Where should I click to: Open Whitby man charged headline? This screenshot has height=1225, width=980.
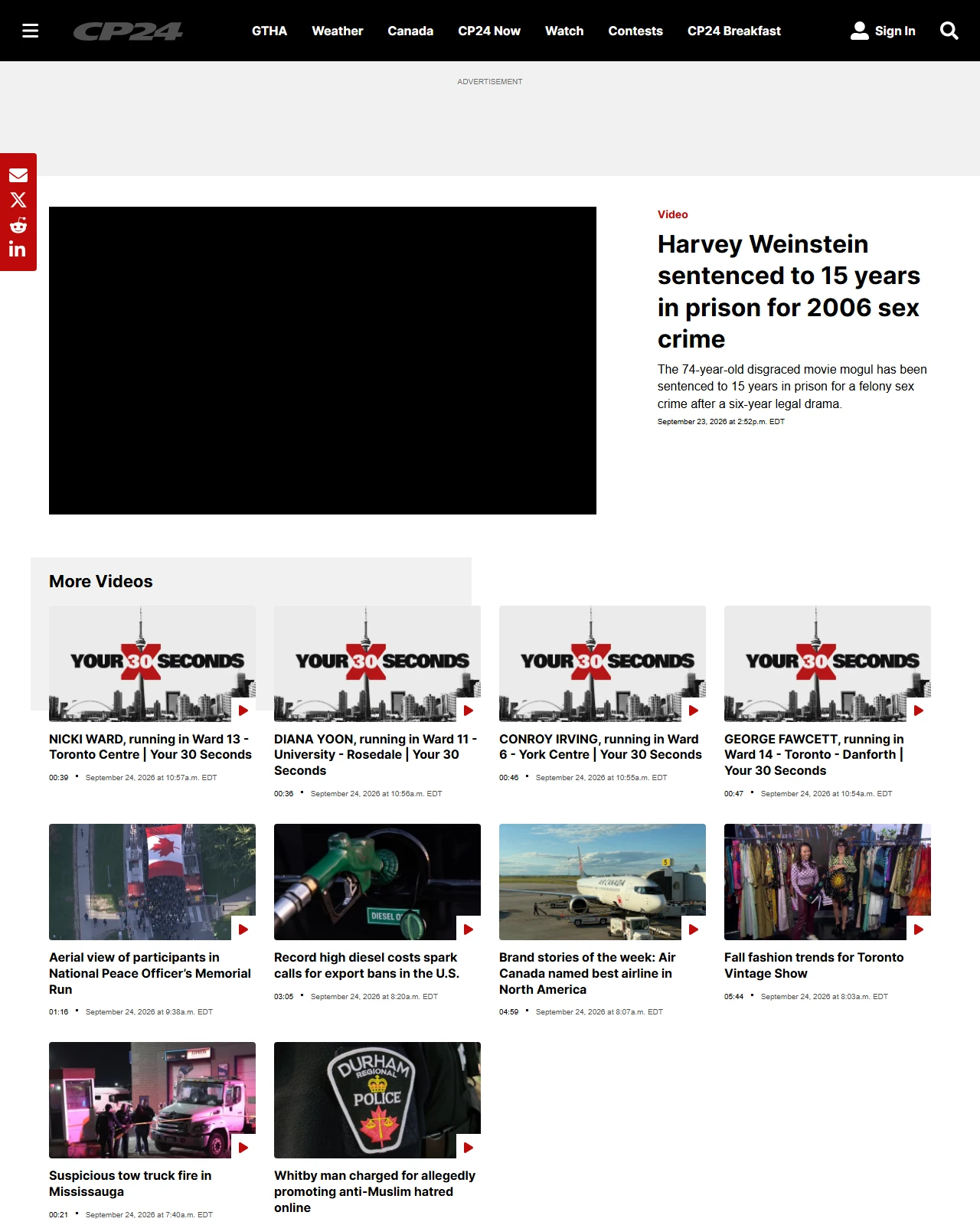coord(374,1191)
